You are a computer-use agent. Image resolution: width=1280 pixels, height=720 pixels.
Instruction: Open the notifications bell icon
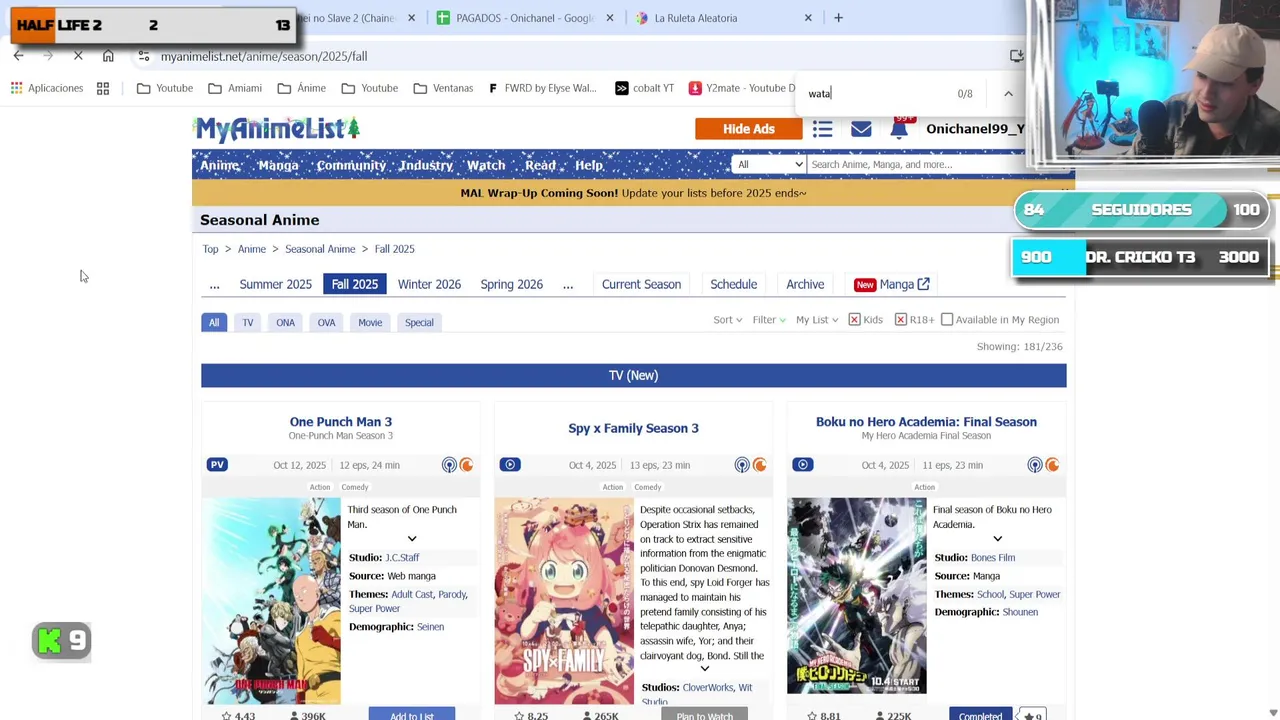pos(899,129)
